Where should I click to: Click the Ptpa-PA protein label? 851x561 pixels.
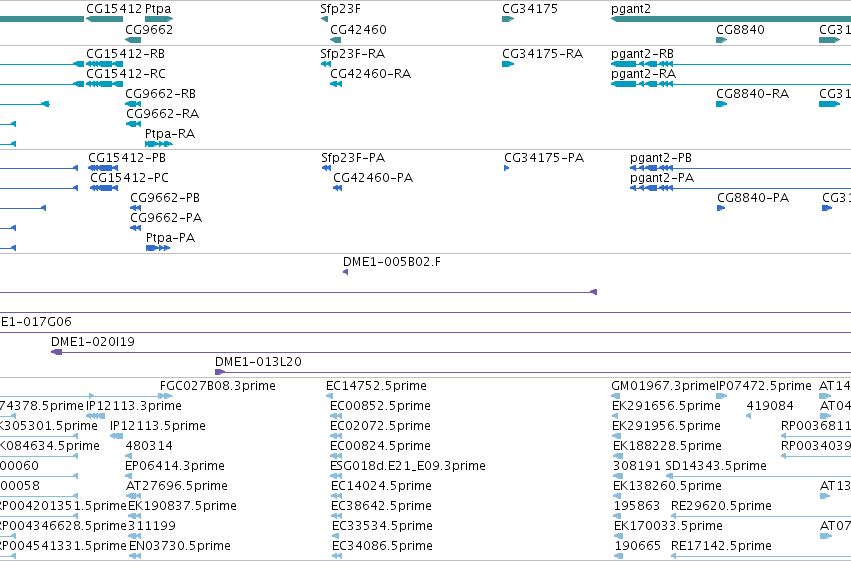170,238
